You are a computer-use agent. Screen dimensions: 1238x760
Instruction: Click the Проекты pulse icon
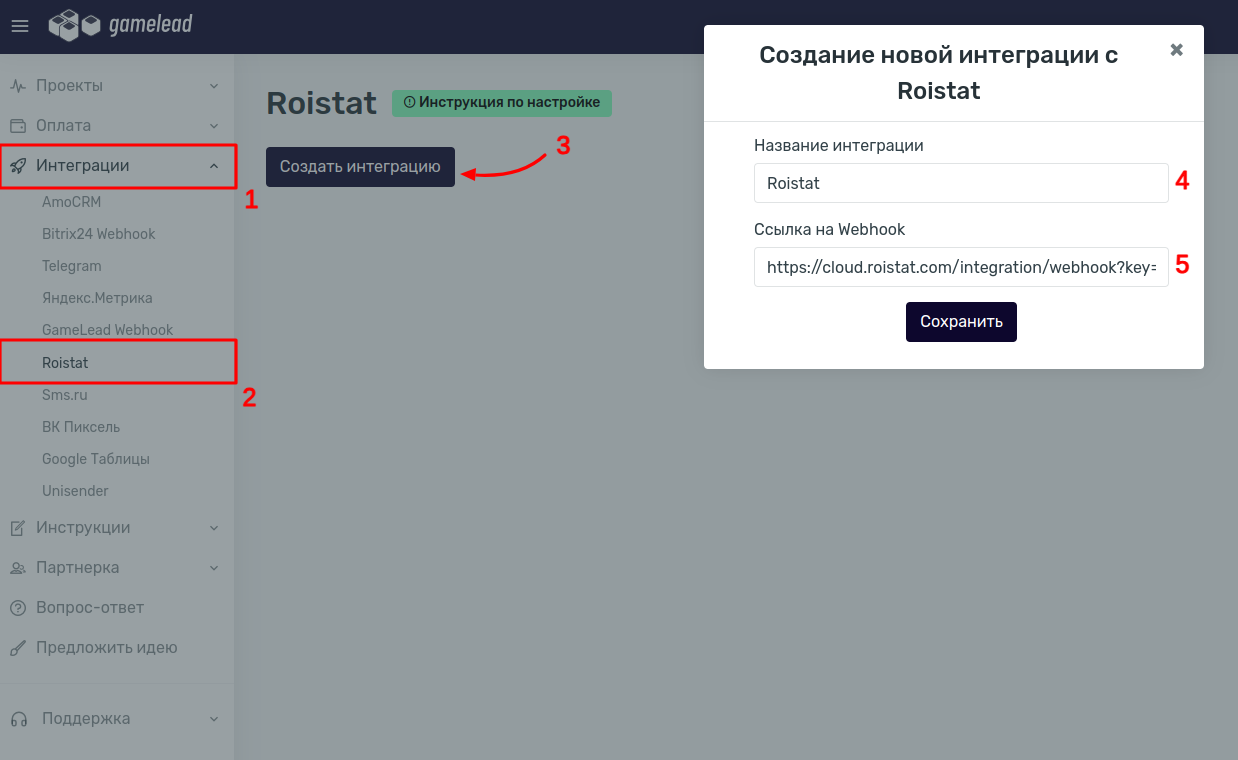[18, 86]
